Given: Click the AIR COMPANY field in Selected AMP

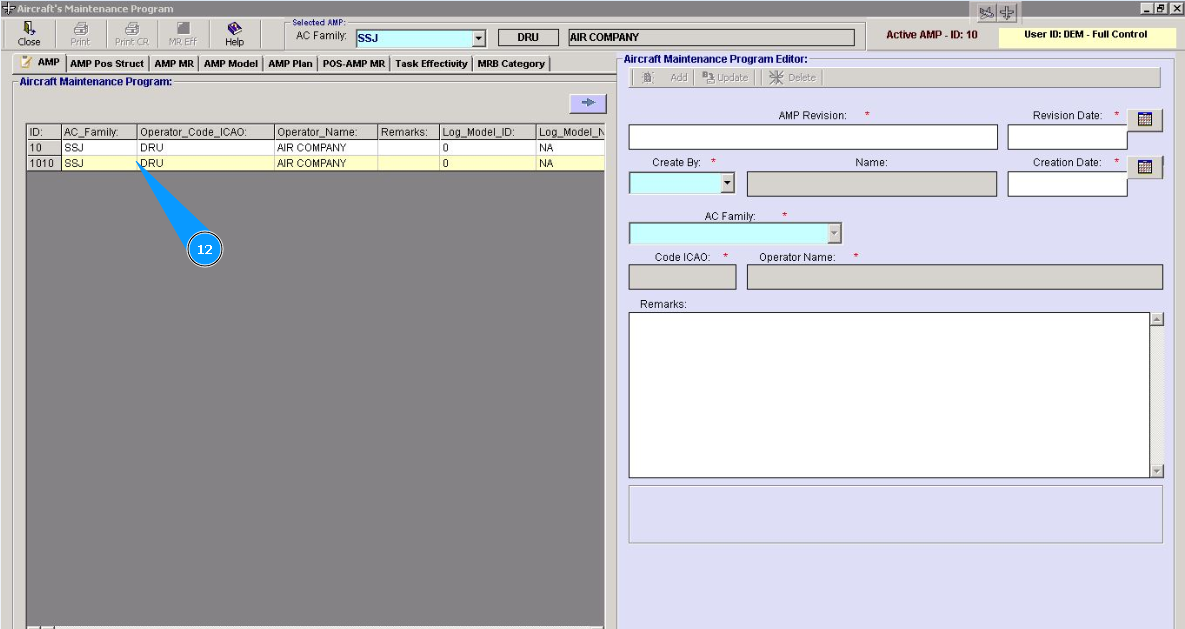Looking at the screenshot, I should click(x=711, y=37).
